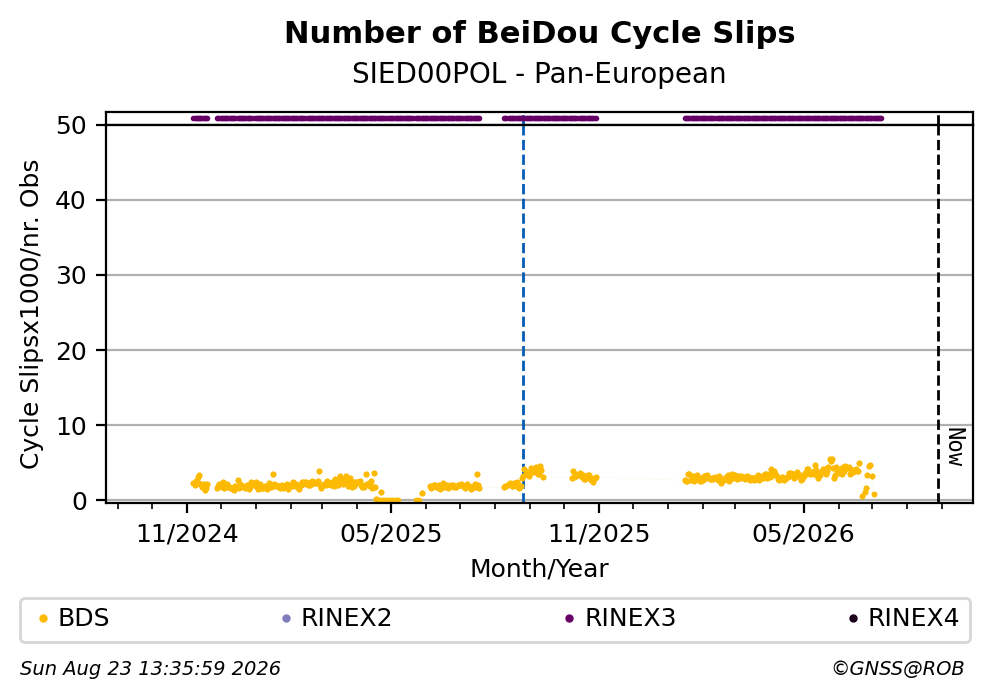Click the first purple RINEX3 segment at top
This screenshot has height=699, width=993.
tap(200, 118)
